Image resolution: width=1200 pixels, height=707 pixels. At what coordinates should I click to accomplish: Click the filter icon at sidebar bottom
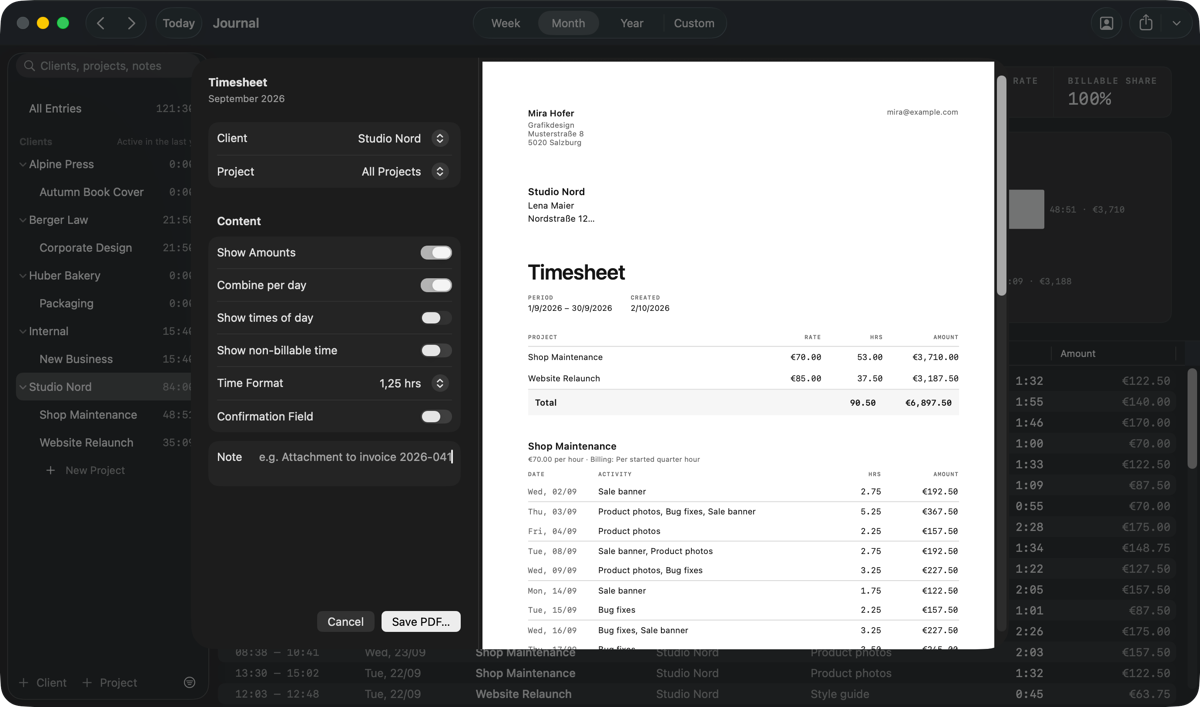(189, 682)
